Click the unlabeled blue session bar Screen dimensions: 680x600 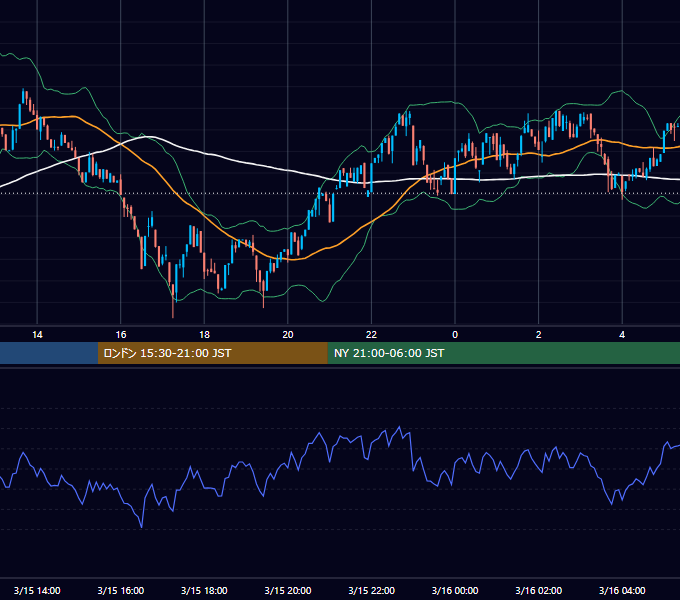point(49,353)
